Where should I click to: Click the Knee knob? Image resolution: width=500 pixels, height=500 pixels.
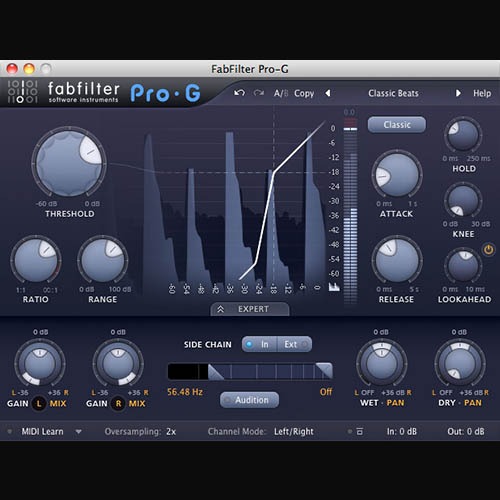[463, 201]
